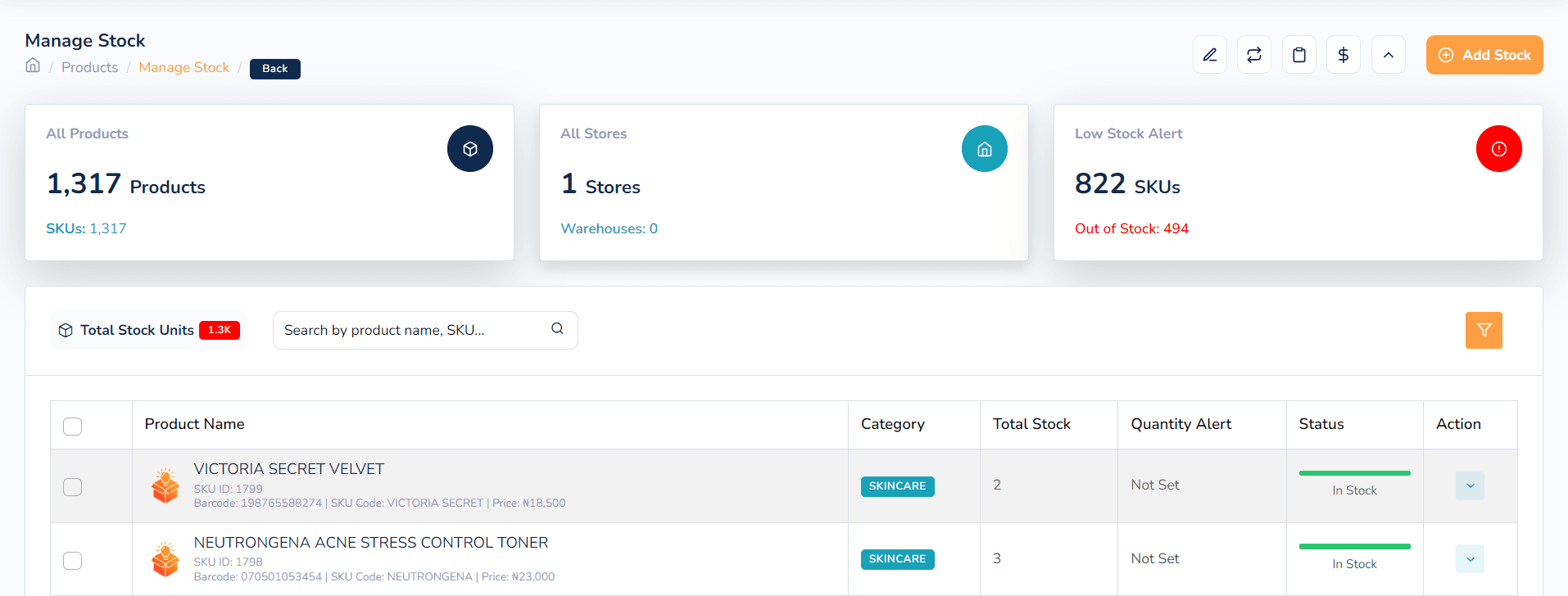Click the 1,317 Products count

coord(125,184)
